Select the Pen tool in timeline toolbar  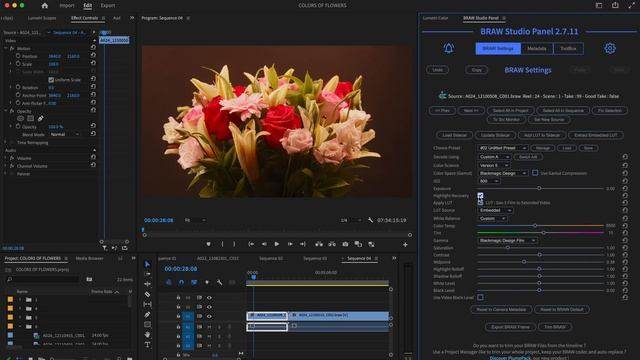pyautogui.click(x=147, y=315)
